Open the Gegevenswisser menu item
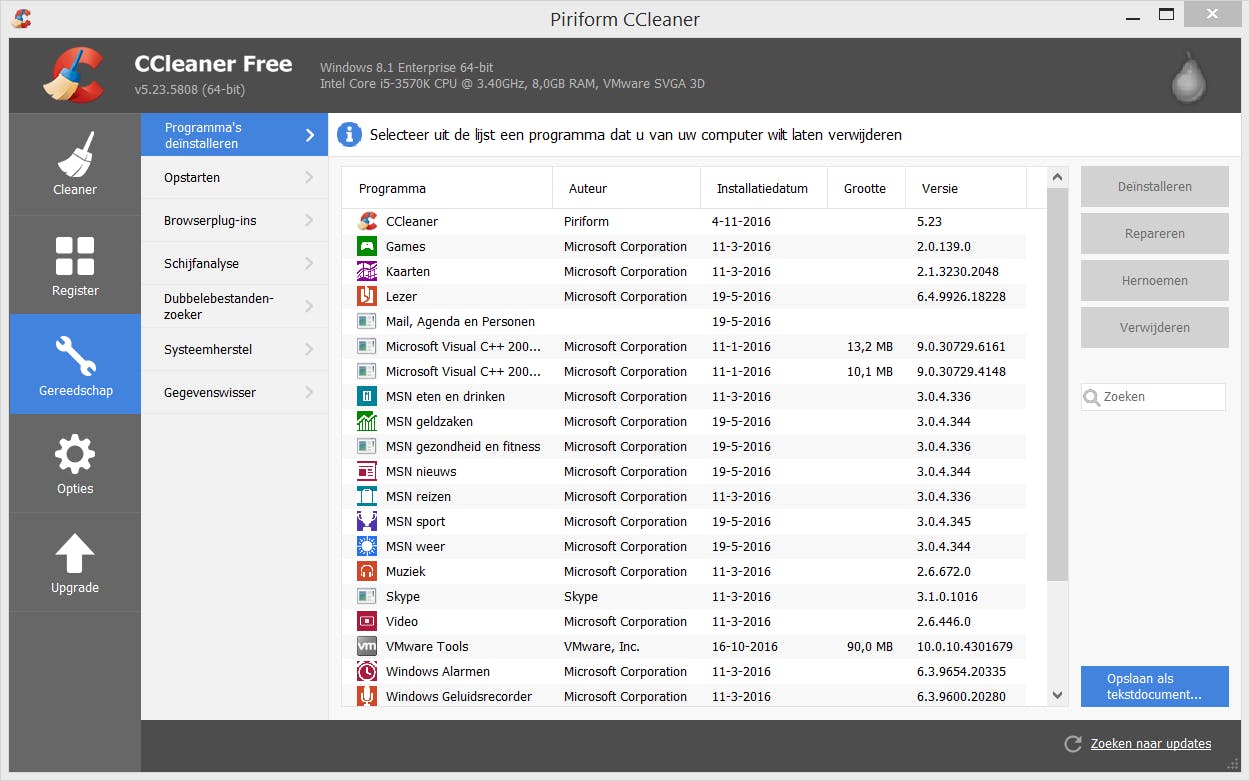Viewport: 1250px width, 781px height. [210, 393]
